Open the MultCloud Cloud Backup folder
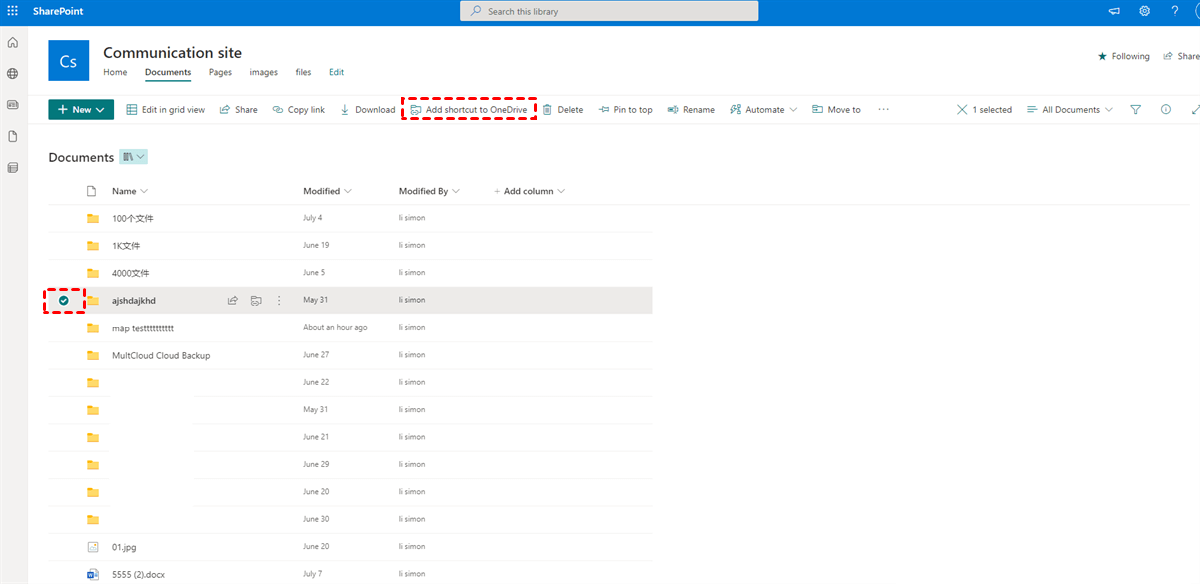The height and width of the screenshot is (584, 1200). [x=161, y=355]
